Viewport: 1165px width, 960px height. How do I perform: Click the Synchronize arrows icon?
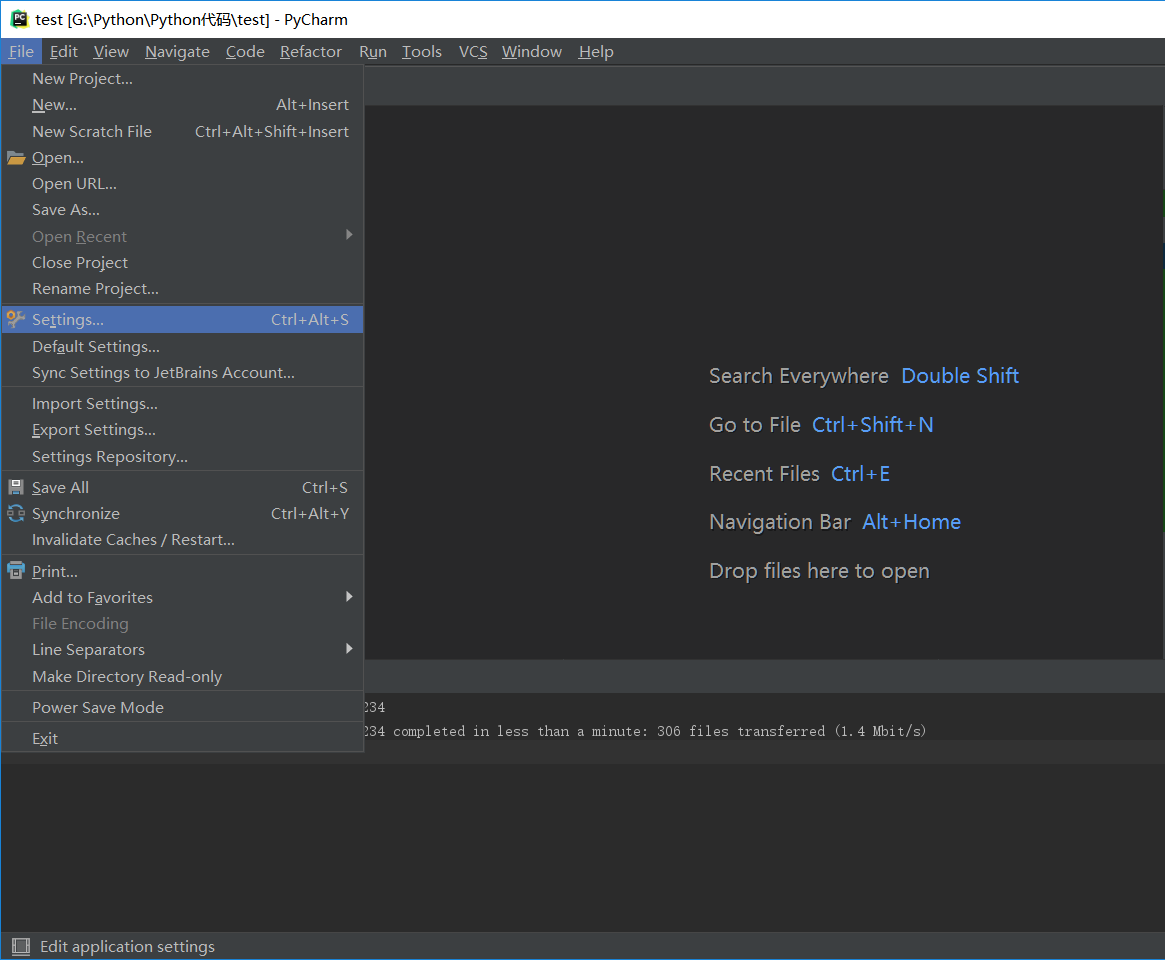tap(16, 513)
